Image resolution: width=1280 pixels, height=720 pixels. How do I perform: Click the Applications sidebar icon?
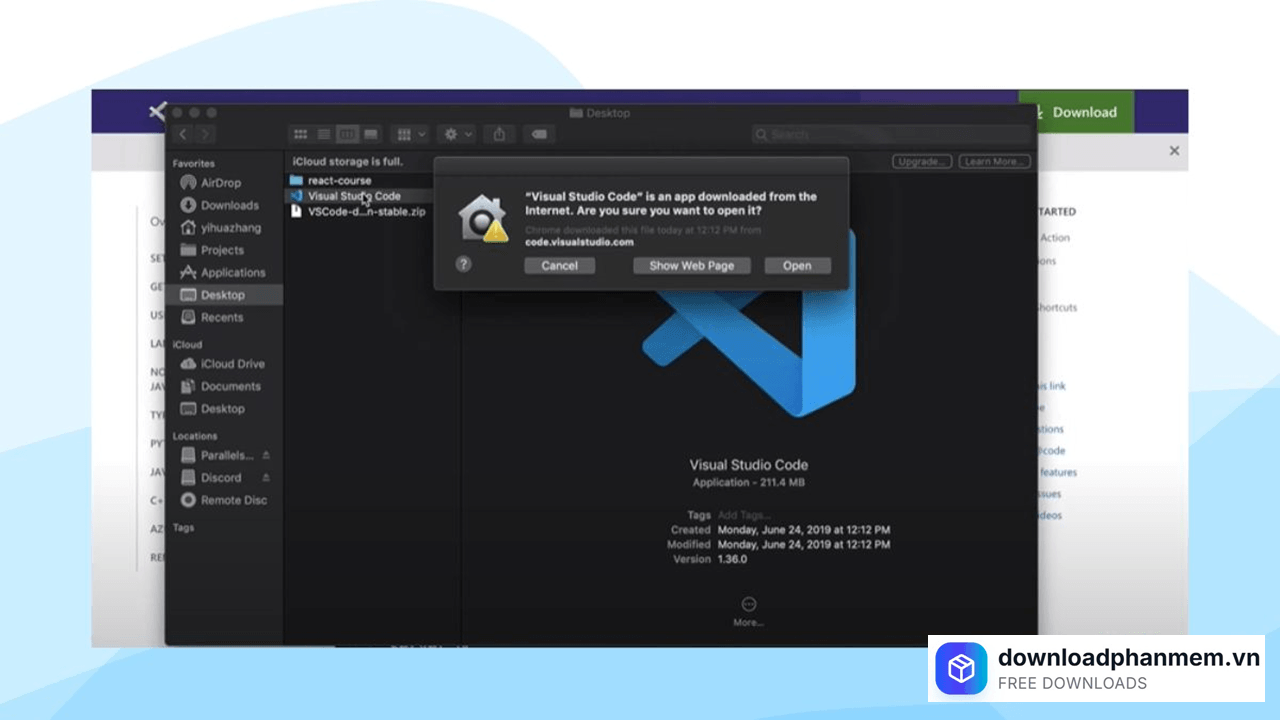tap(188, 272)
